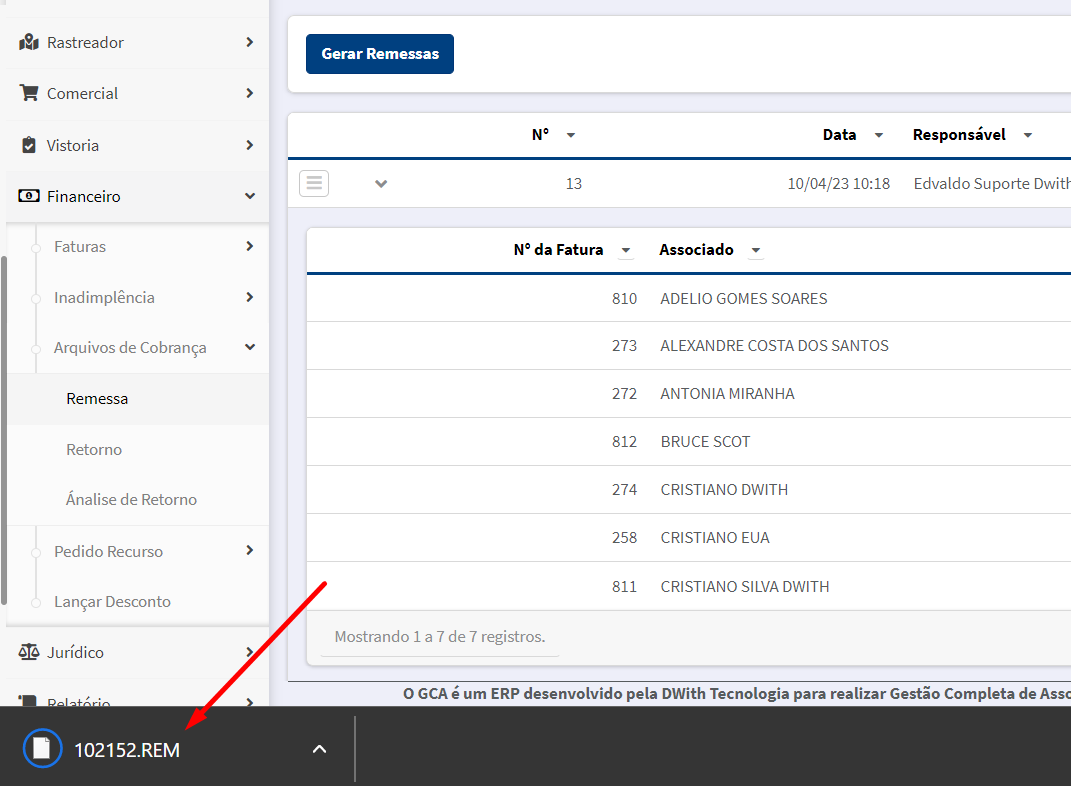Click Mostrando 1 a 7 de 7 registros text
The width and height of the screenshot is (1071, 786).
coord(440,636)
